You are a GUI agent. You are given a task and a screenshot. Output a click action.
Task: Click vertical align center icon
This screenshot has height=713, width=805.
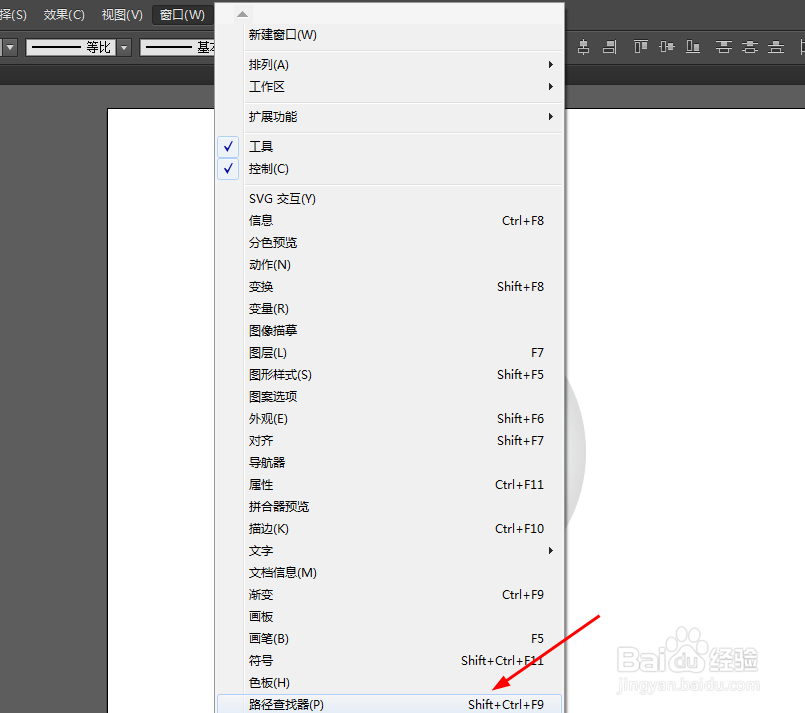pyautogui.click(x=666, y=47)
